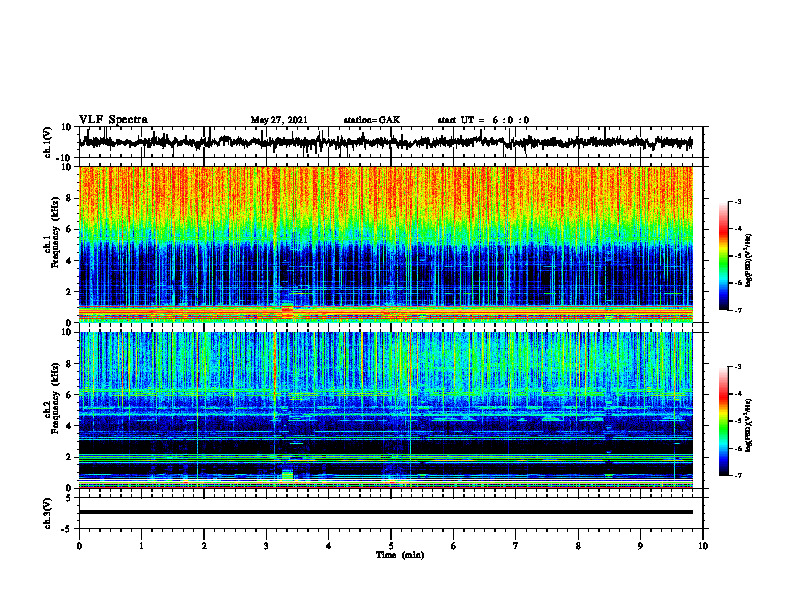Click the "-7" value on ch.2 colorbar
This screenshot has width=792, height=612.
[x=737, y=476]
